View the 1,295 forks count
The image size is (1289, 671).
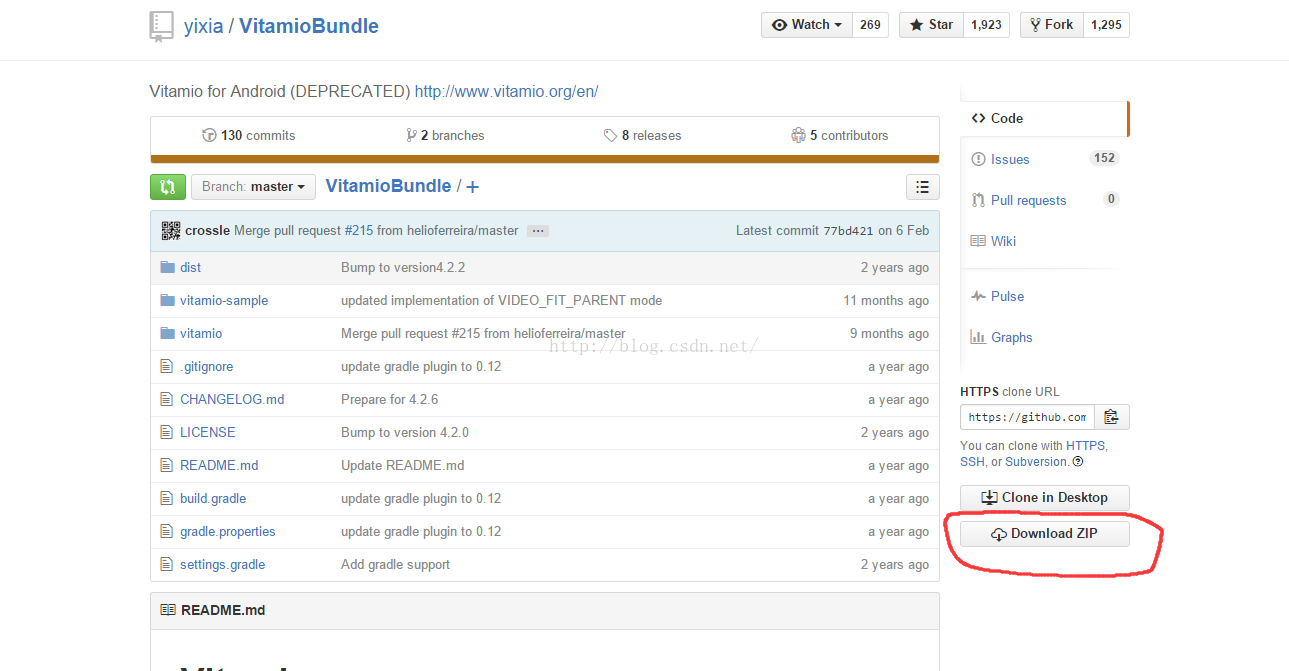1106,25
